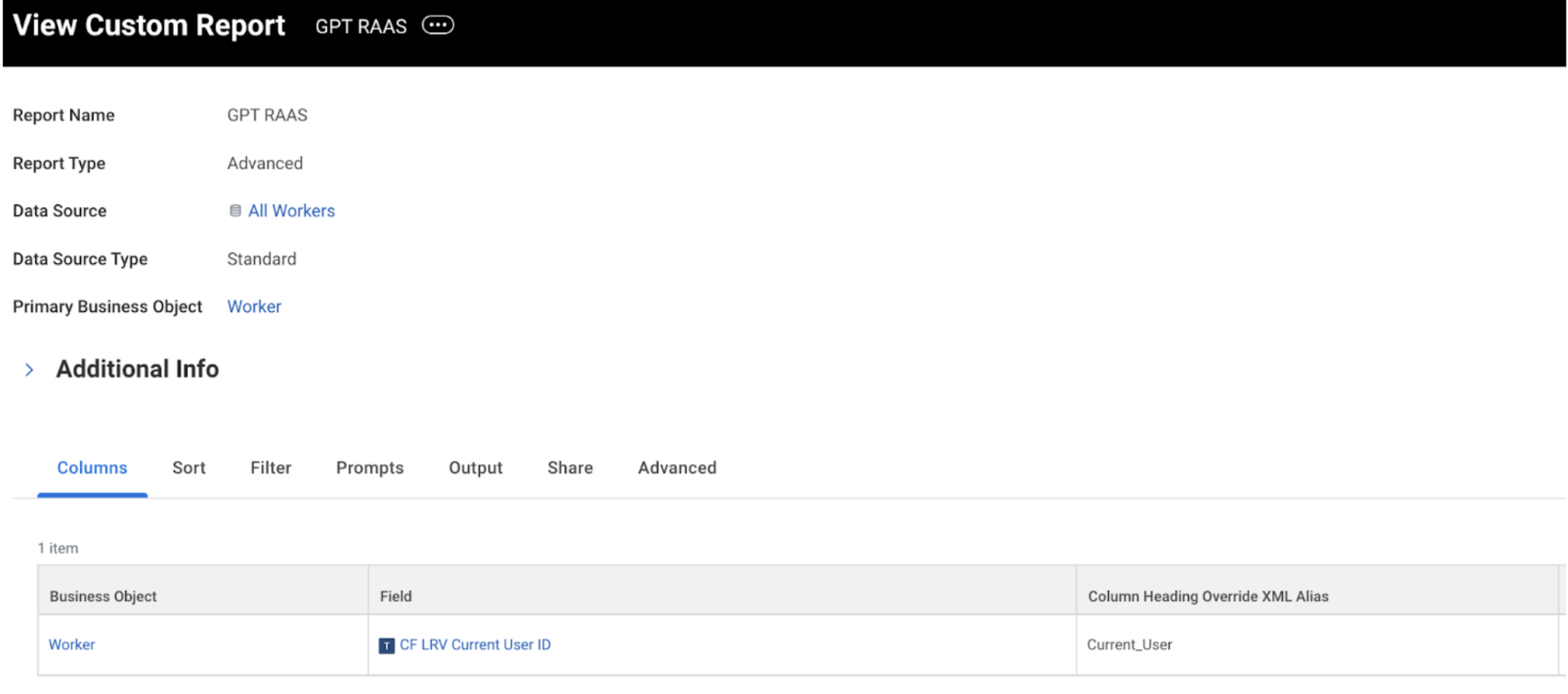Select the Advanced tab

pyautogui.click(x=676, y=467)
